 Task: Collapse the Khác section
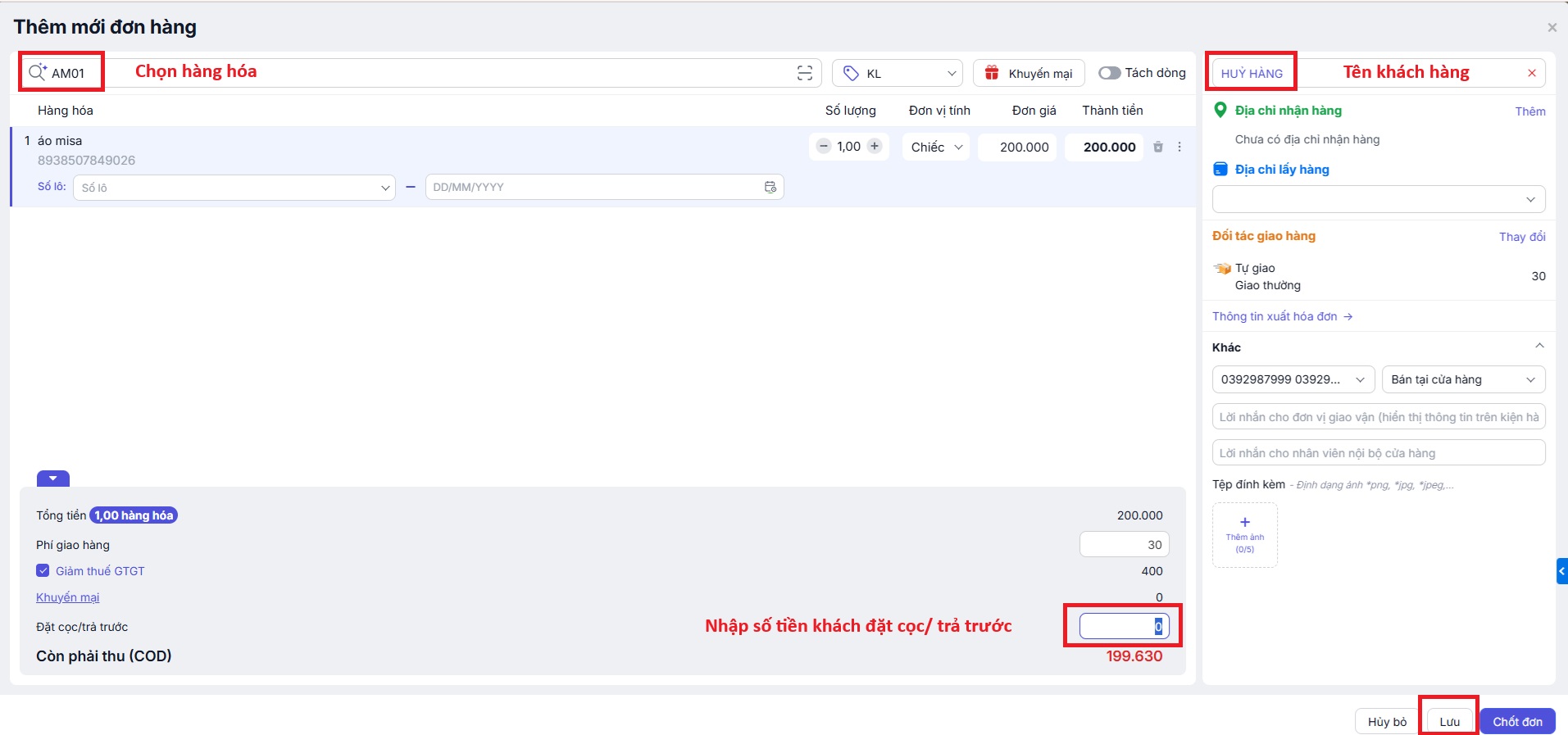point(1539,346)
